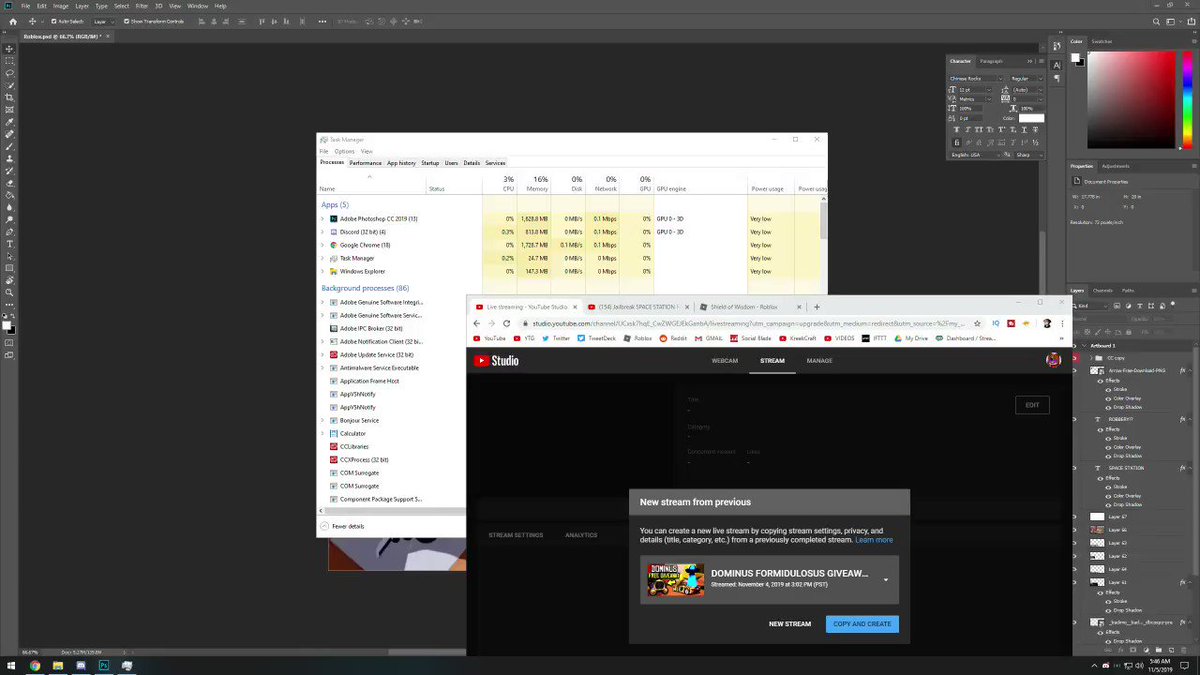Select the Eraser tool
The image size is (1200, 675).
[9, 183]
